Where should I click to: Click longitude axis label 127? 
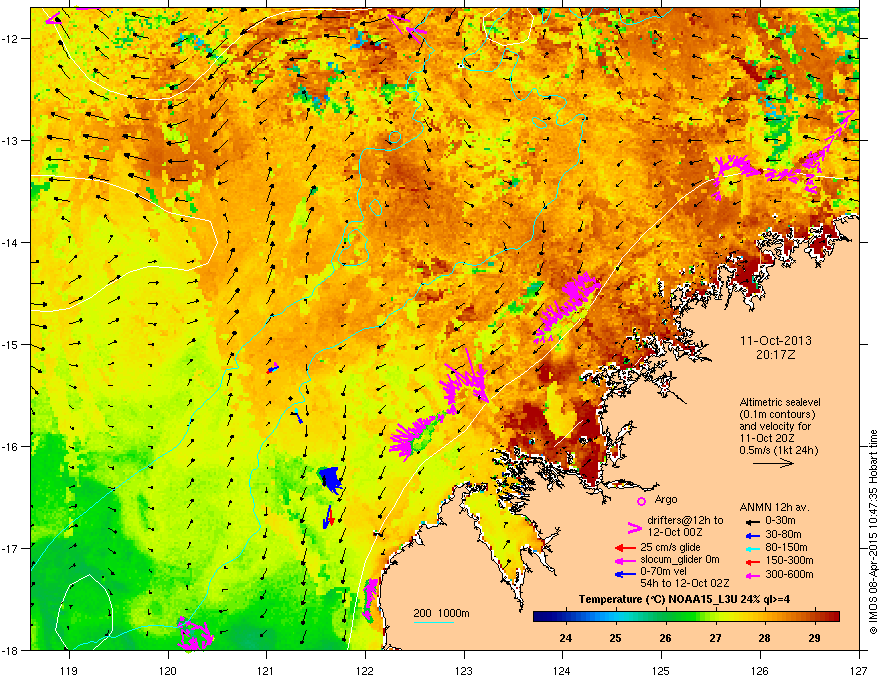point(859,670)
